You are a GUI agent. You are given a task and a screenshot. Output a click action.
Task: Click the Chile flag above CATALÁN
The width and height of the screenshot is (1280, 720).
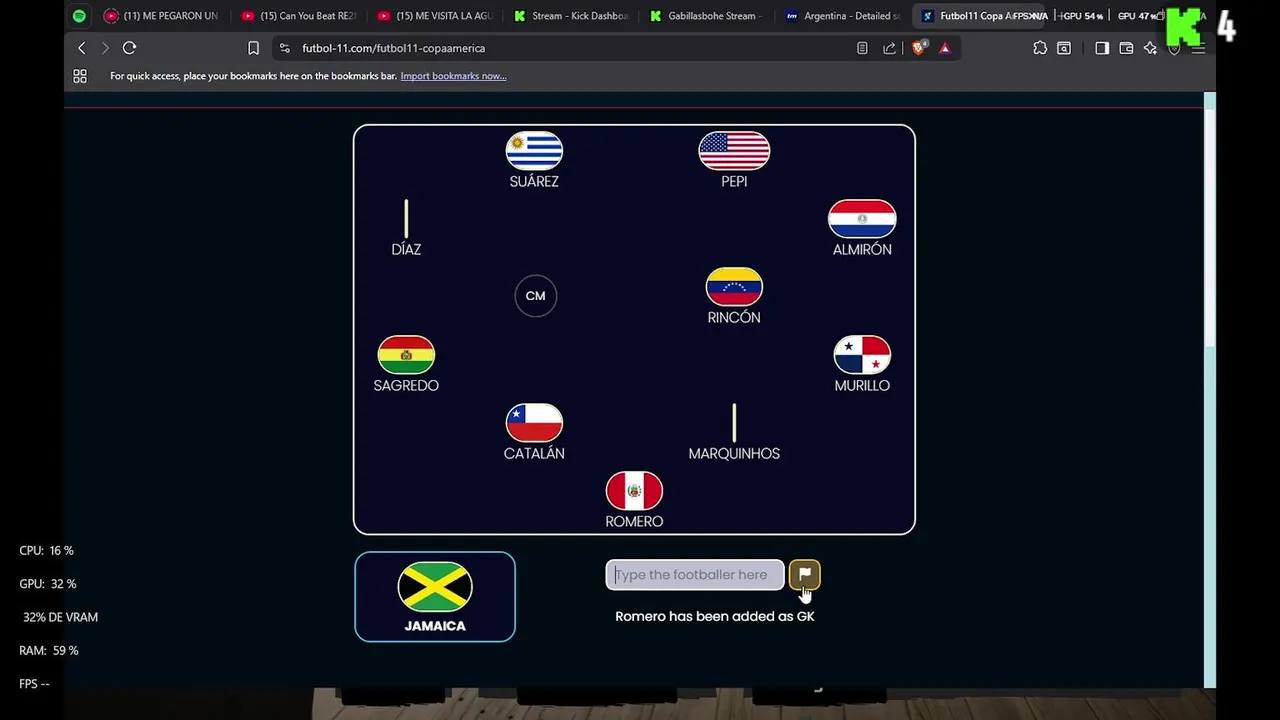(534, 423)
